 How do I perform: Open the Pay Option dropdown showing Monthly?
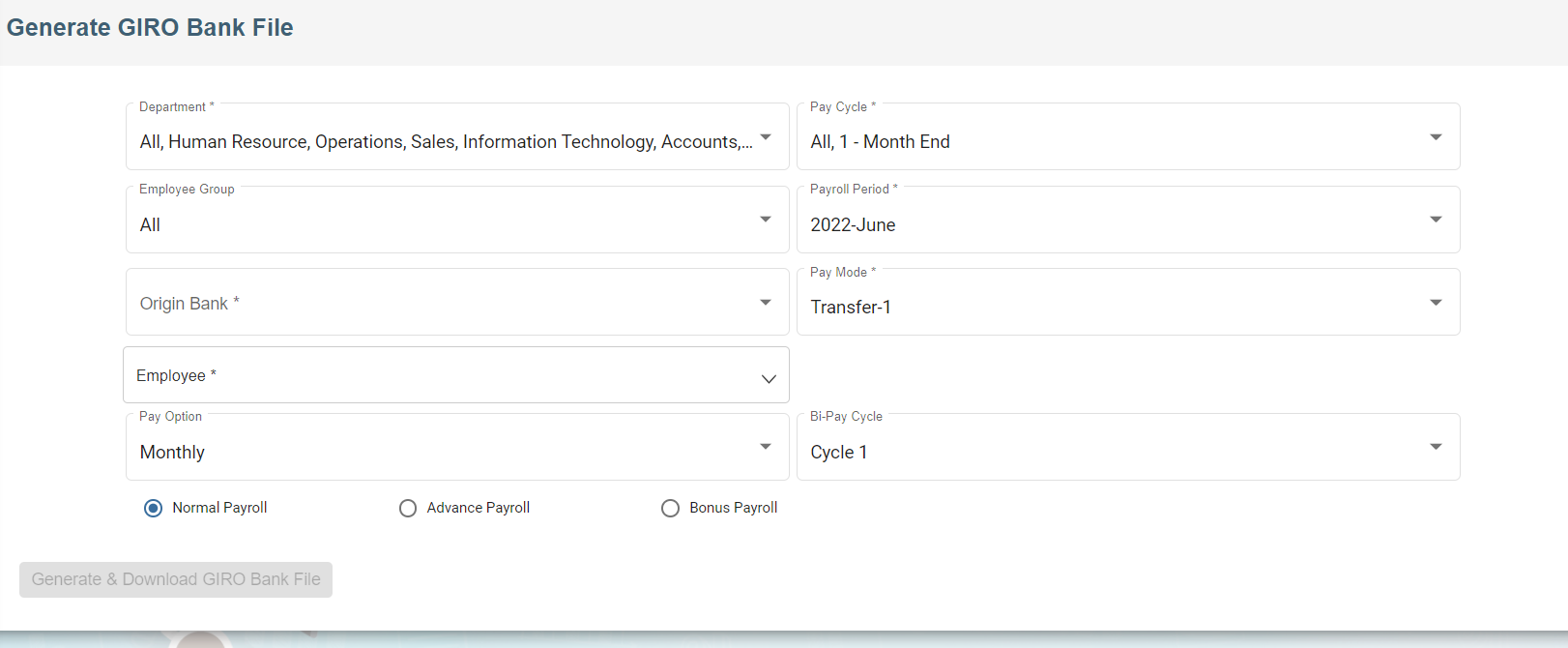445,452
